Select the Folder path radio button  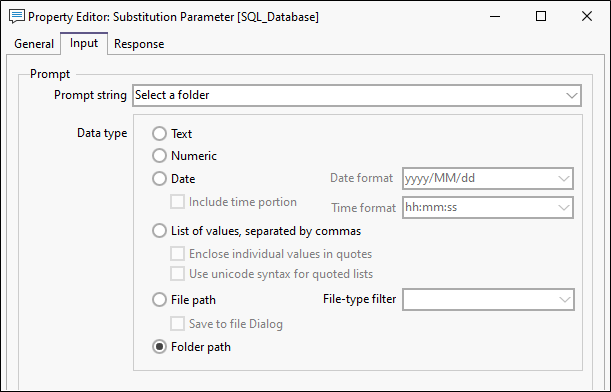coord(159,347)
